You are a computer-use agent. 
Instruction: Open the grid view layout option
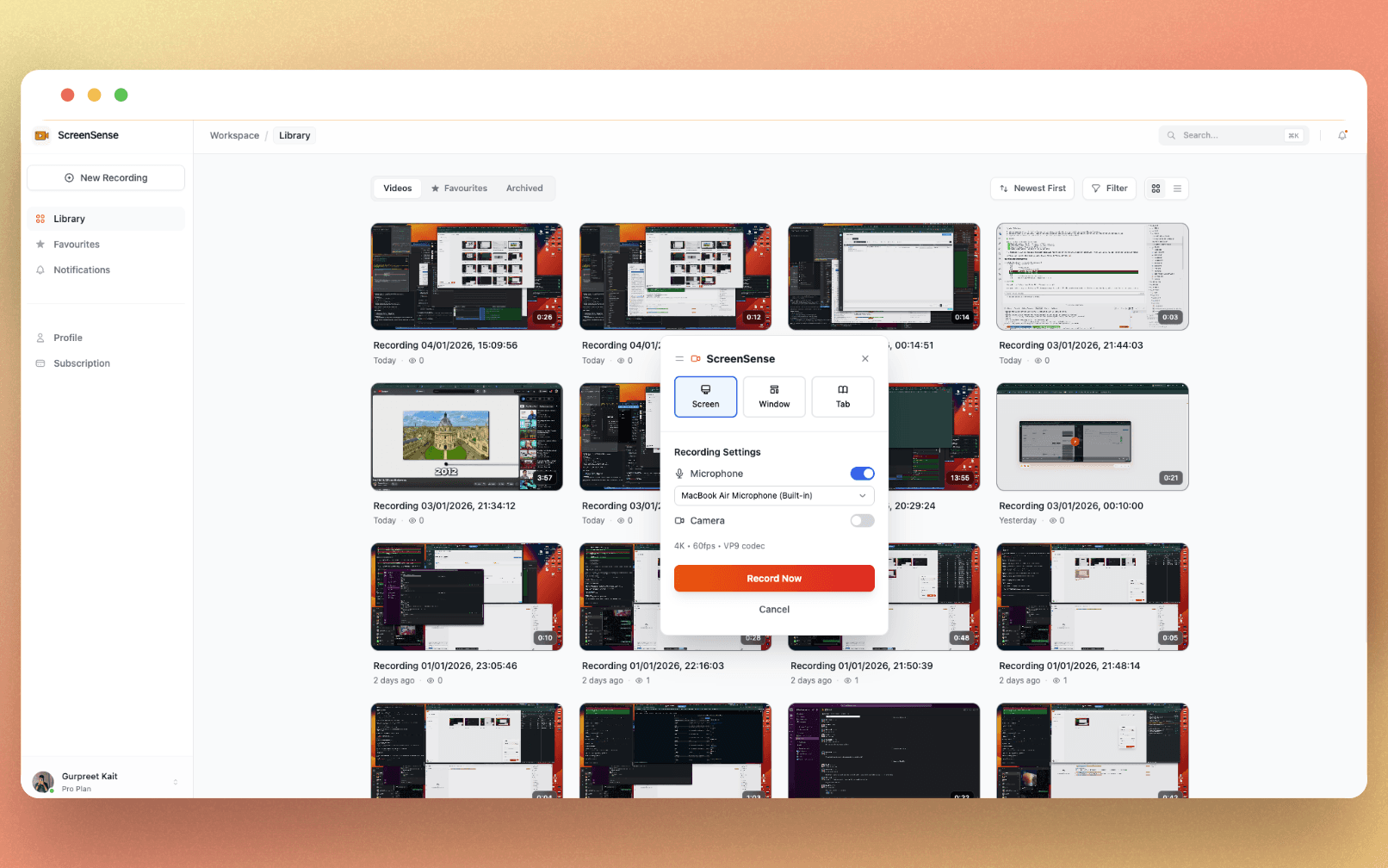(x=1155, y=188)
